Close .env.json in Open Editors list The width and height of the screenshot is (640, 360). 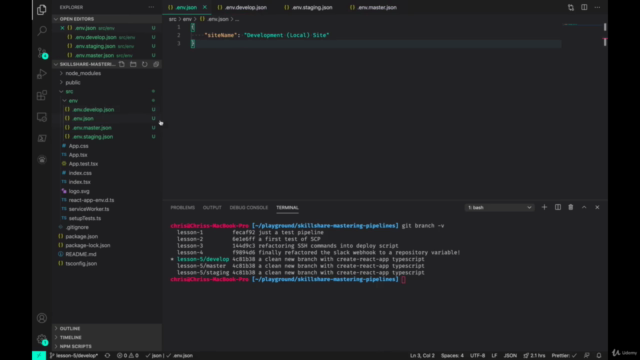[x=62, y=28]
